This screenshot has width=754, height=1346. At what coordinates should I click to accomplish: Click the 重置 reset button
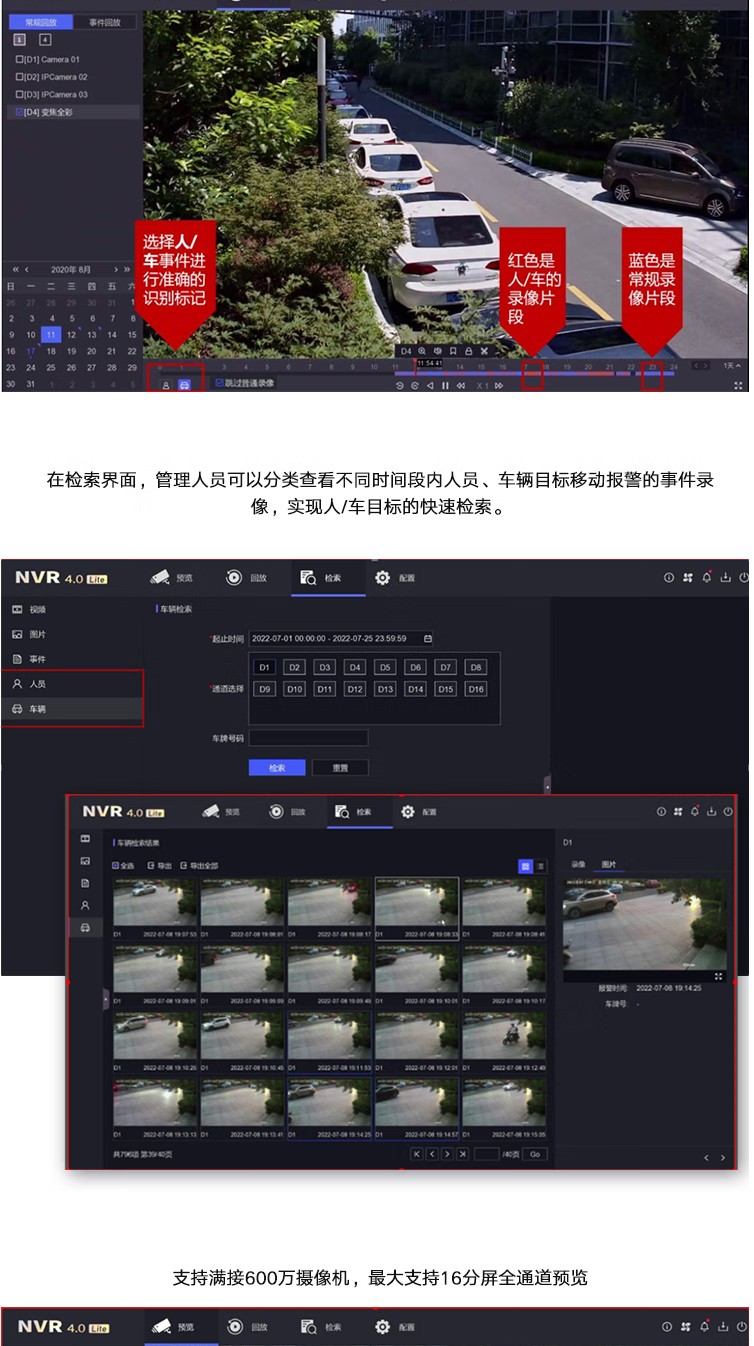click(x=340, y=768)
